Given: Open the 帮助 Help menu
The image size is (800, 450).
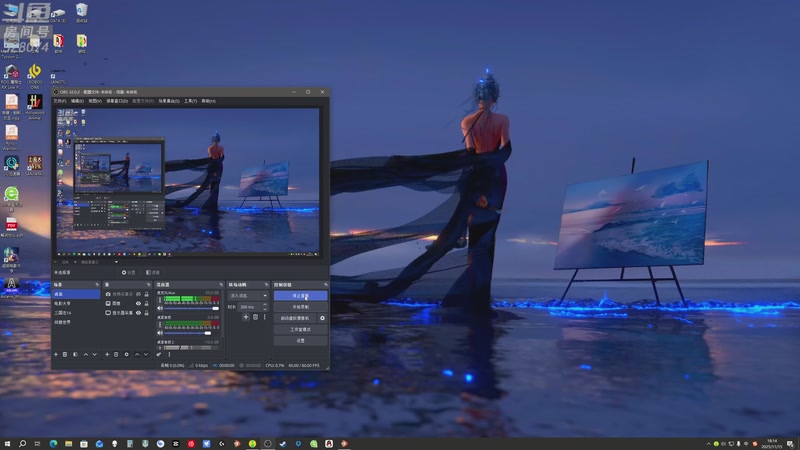Looking at the screenshot, I should (208, 101).
